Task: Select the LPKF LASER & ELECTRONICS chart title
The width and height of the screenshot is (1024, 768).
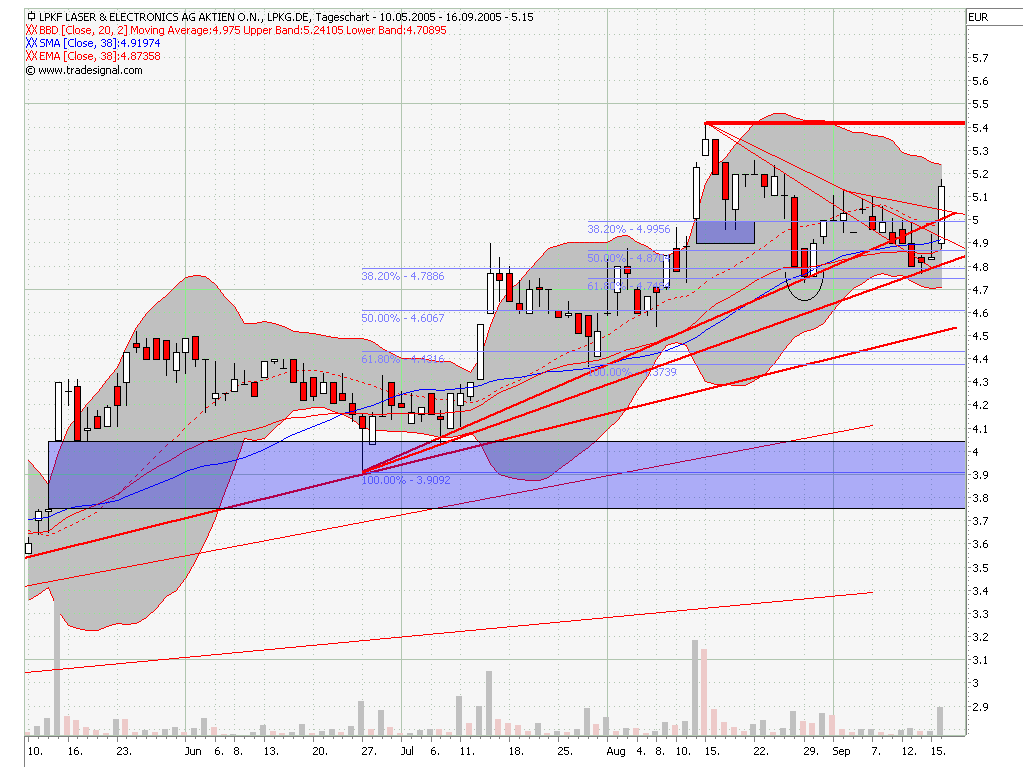Action: pos(286,17)
